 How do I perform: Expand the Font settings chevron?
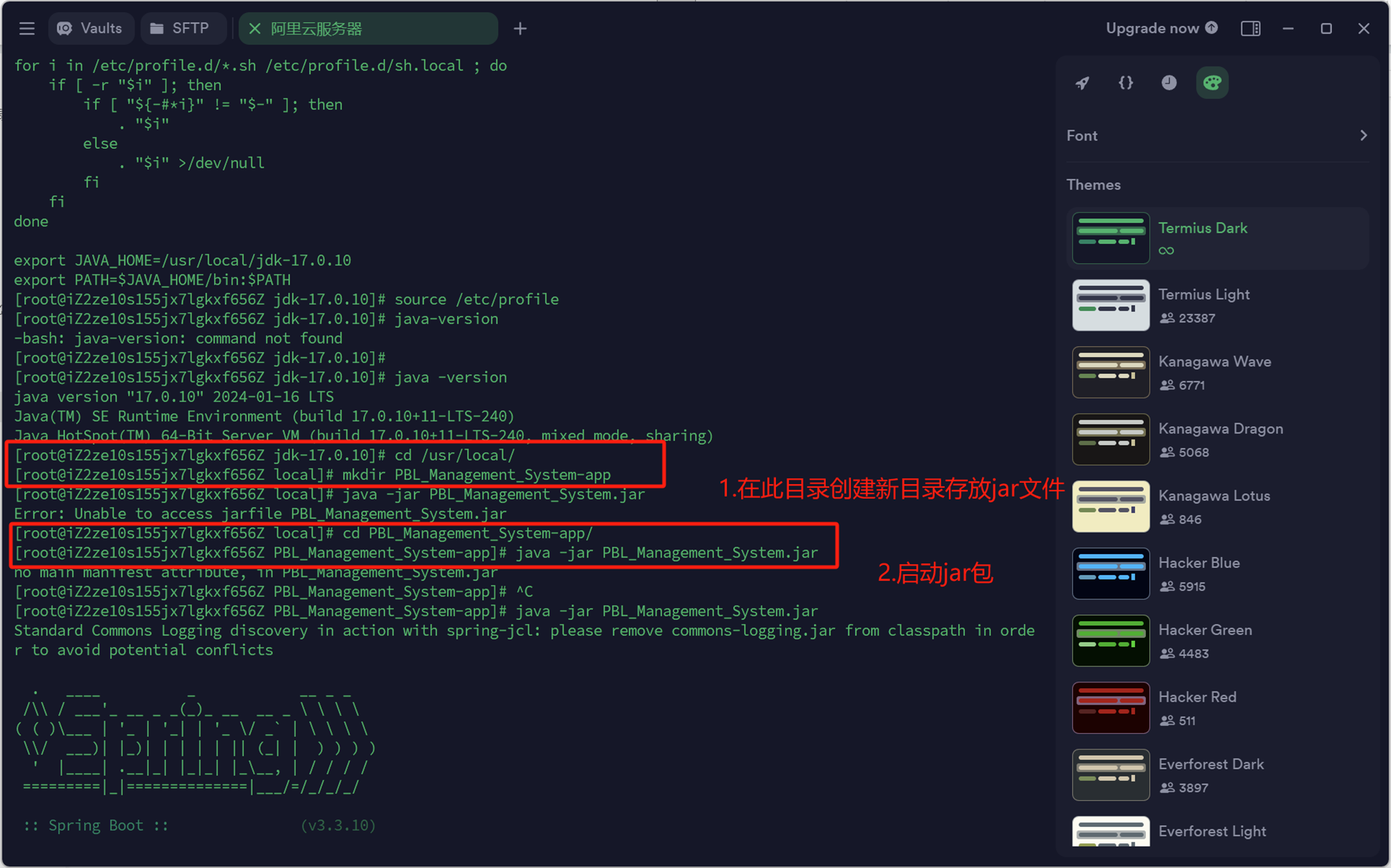[1363, 136]
